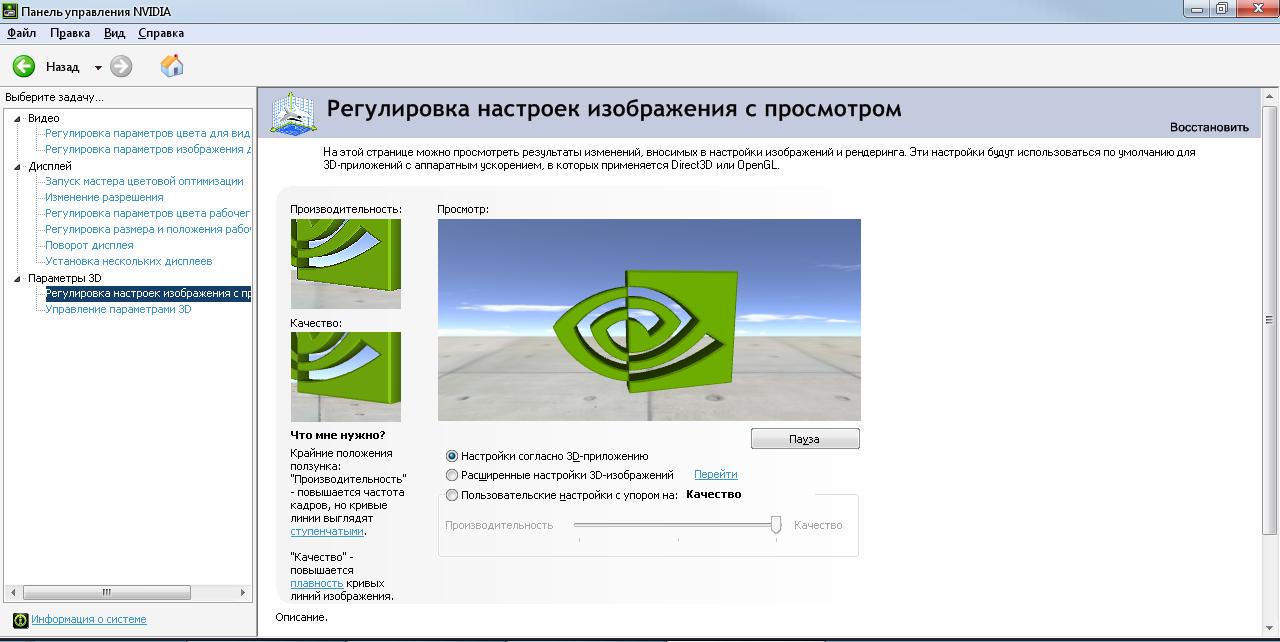The image size is (1280, 642).
Task: Go to the Home page icon
Action: (x=172, y=66)
